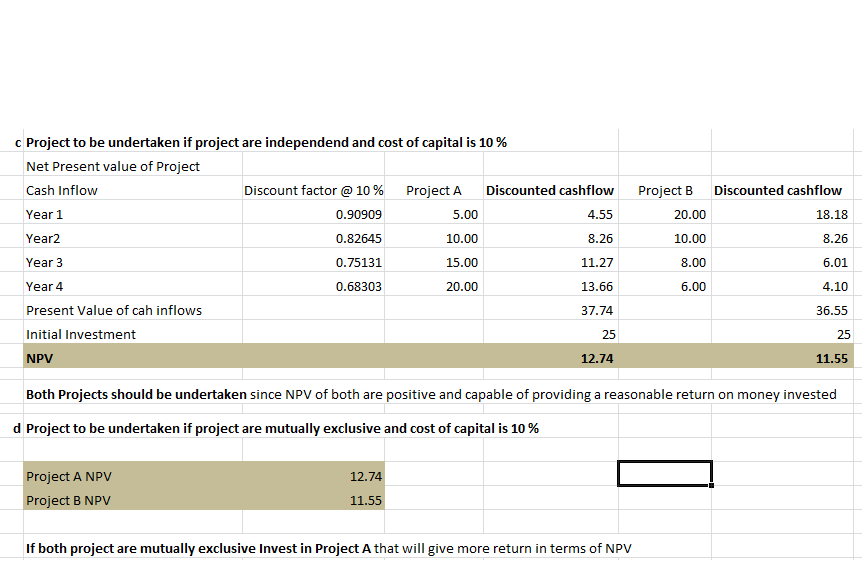
Task: Click the 'Year 3' row label
Action: (45, 262)
